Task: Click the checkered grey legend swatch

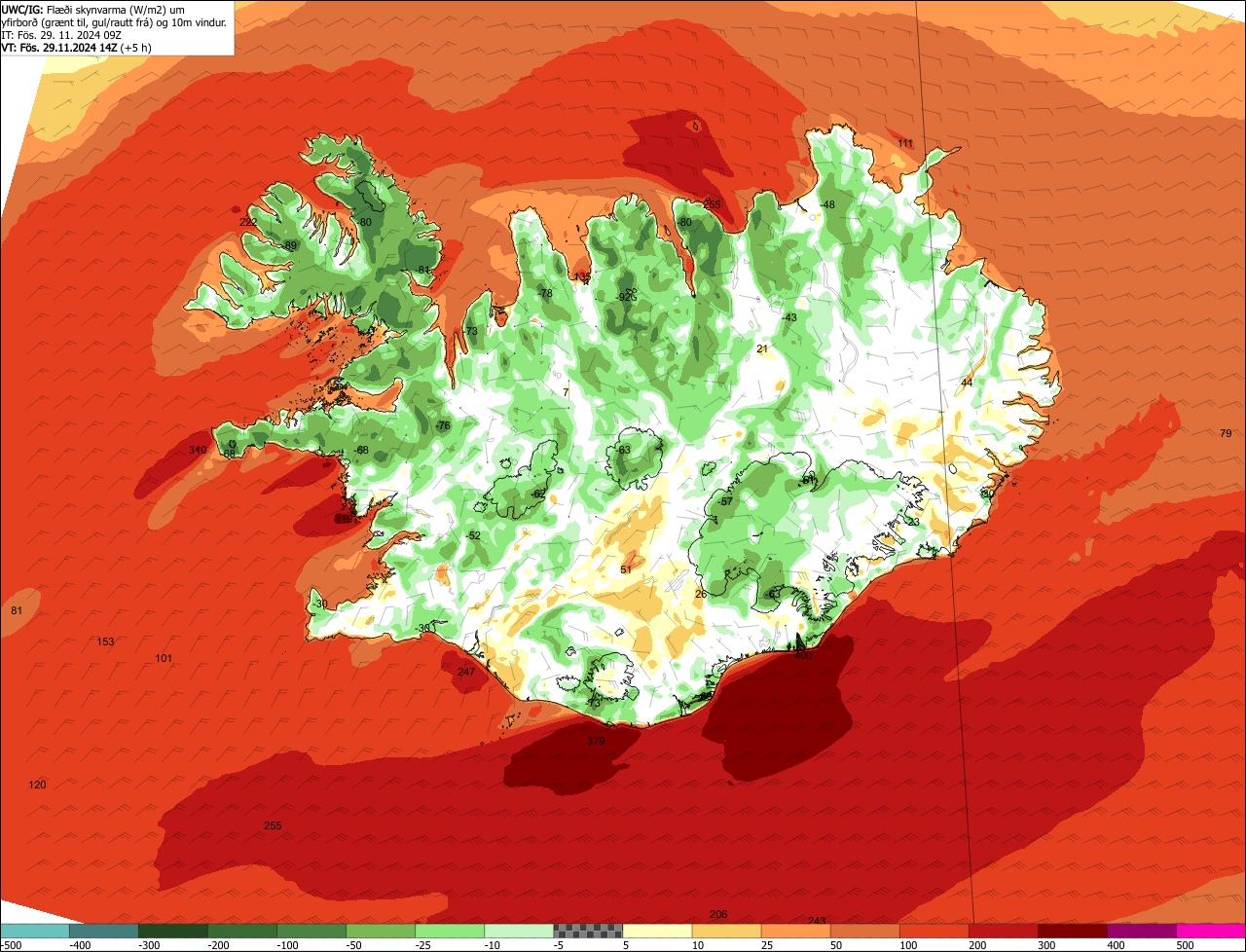Action: pos(588,931)
